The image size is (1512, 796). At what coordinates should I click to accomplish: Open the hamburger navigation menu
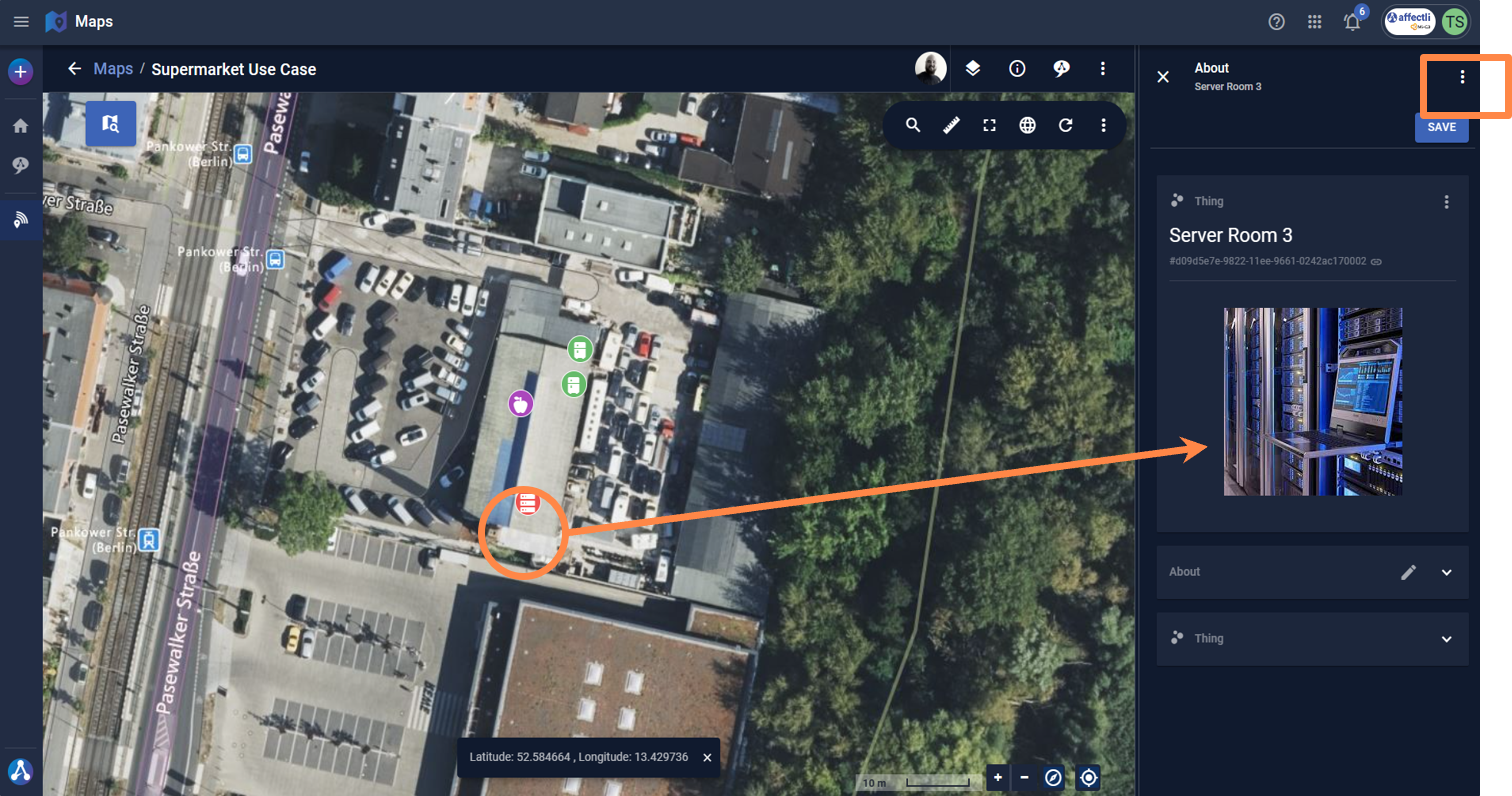point(21,21)
